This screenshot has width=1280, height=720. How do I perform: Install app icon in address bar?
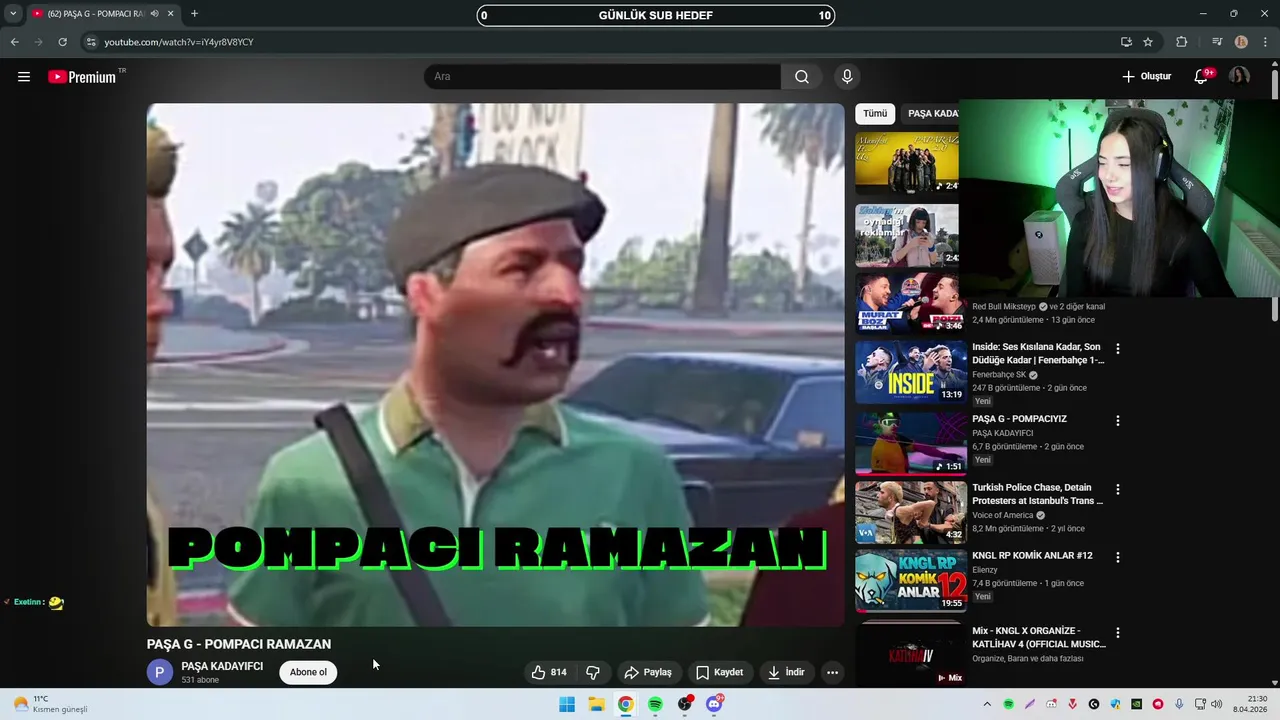(1126, 42)
